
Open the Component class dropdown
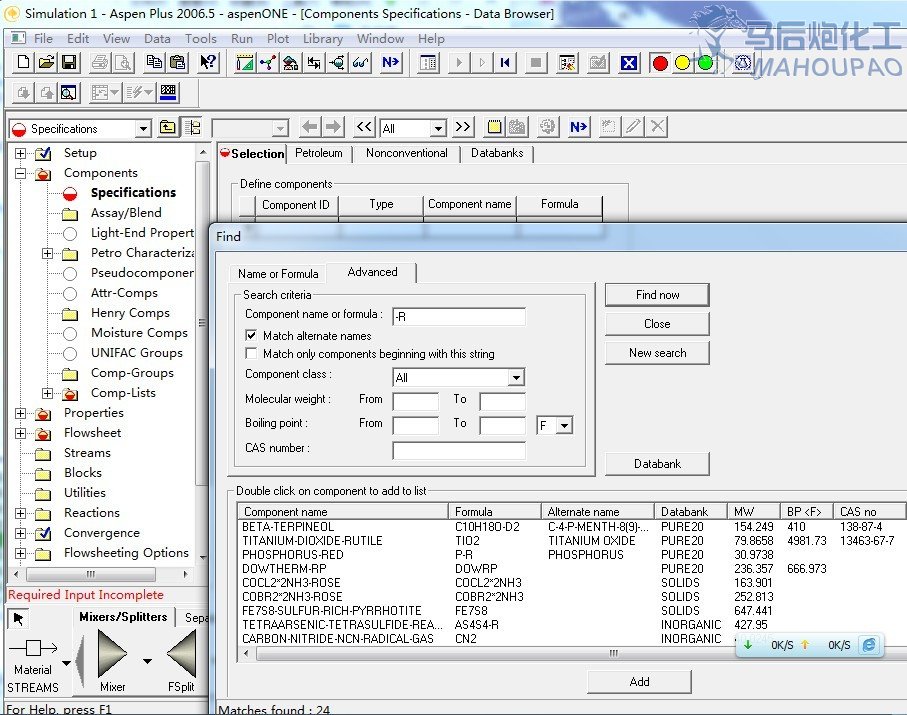point(515,378)
